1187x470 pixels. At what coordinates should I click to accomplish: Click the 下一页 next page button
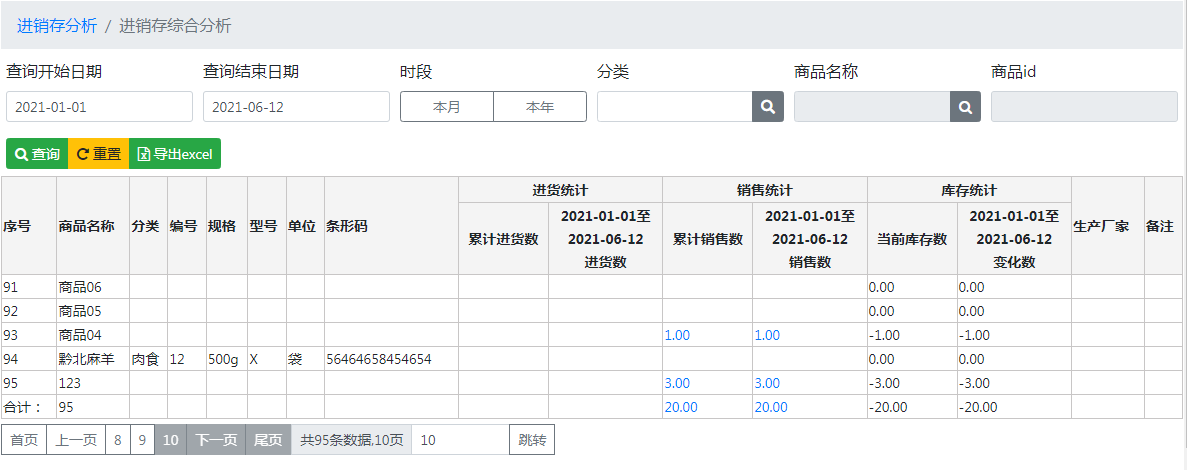pyautogui.click(x=216, y=440)
